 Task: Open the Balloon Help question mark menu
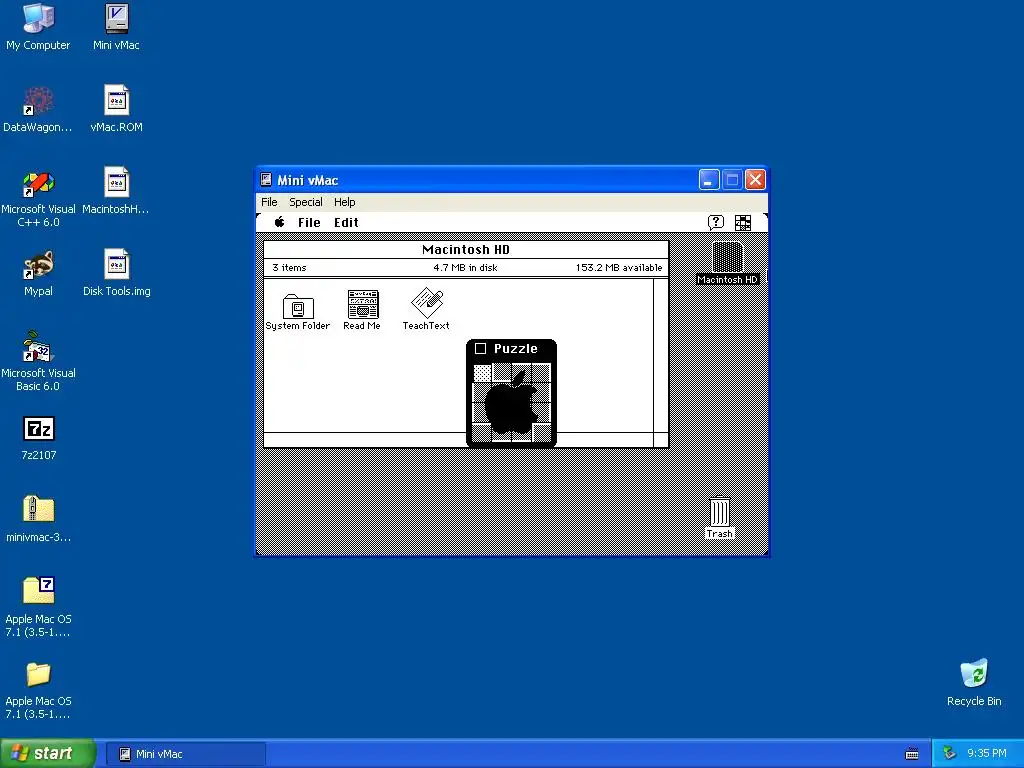(716, 223)
